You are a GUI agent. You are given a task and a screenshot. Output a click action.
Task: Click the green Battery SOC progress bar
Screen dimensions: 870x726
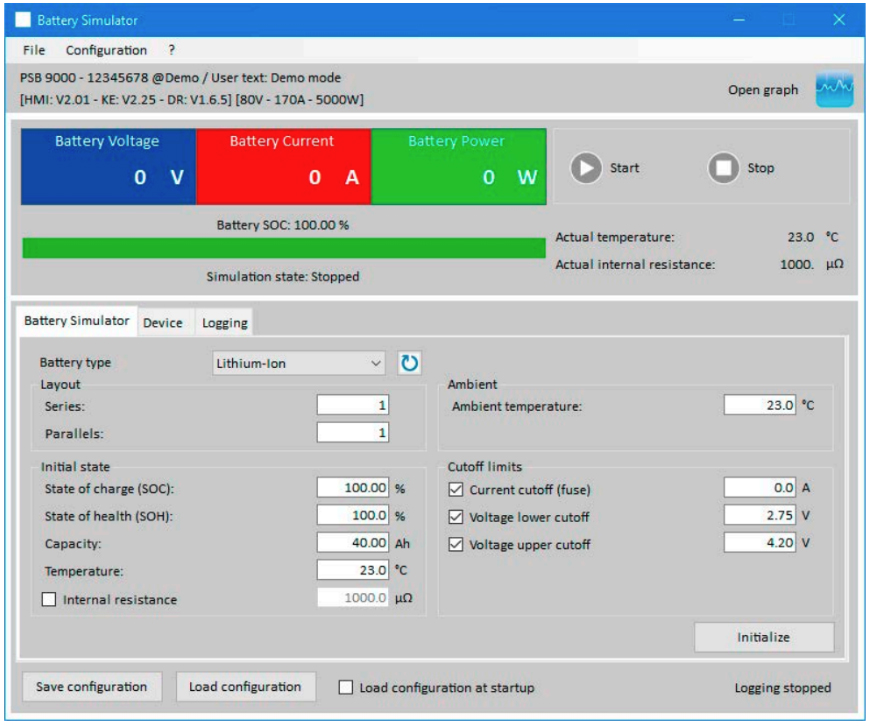(283, 248)
